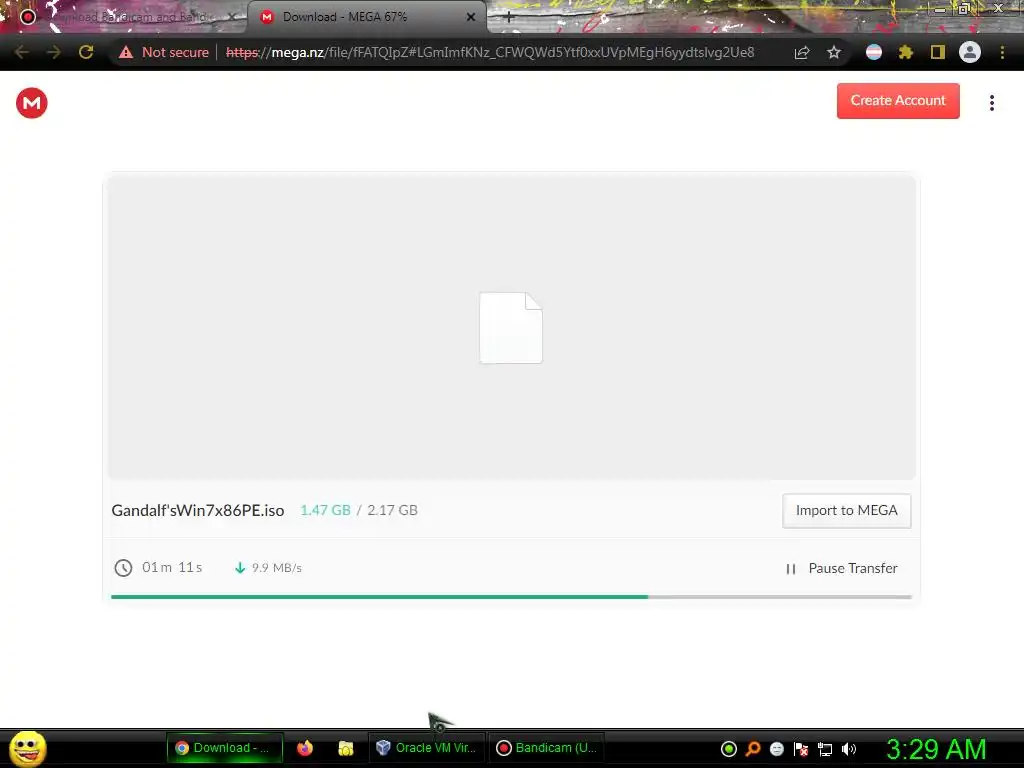Share this page icon in address bar
Screen dimensions: 1024x768
tap(802, 52)
